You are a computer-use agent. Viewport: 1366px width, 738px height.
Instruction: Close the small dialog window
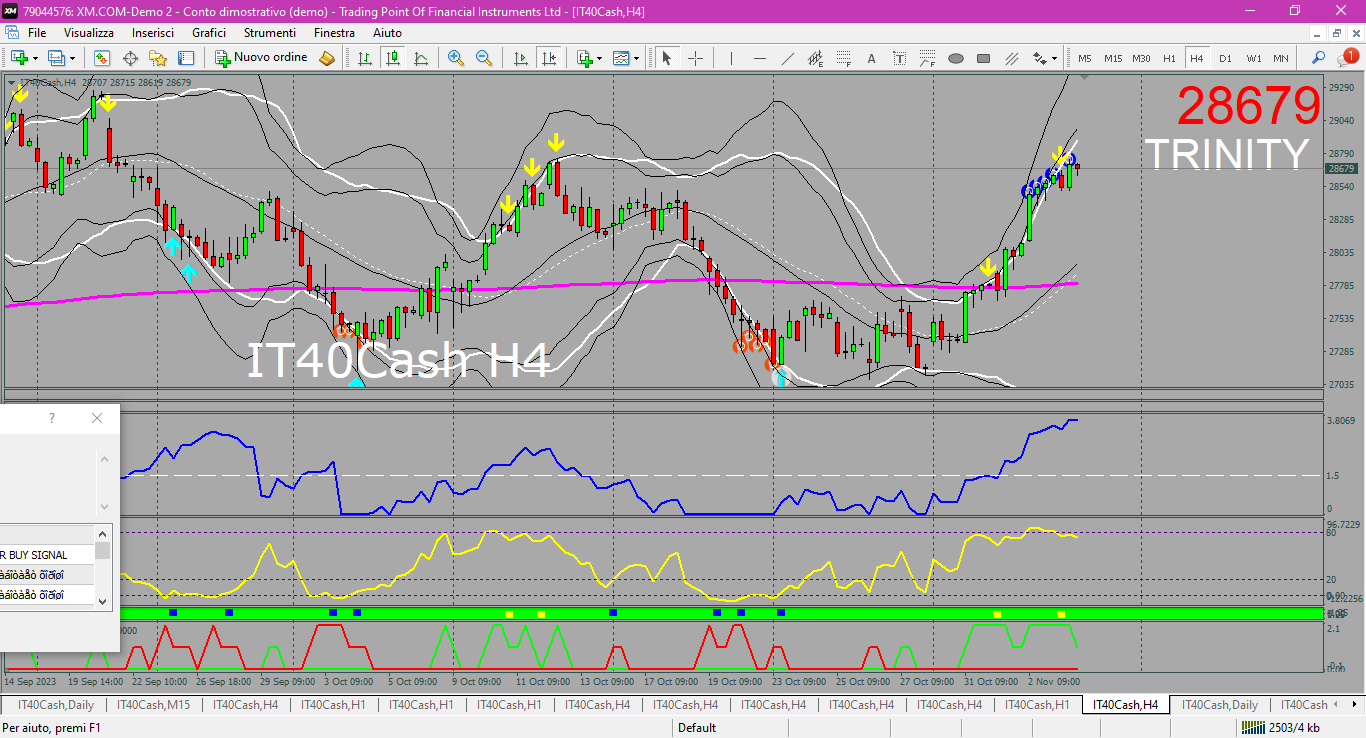[97, 418]
